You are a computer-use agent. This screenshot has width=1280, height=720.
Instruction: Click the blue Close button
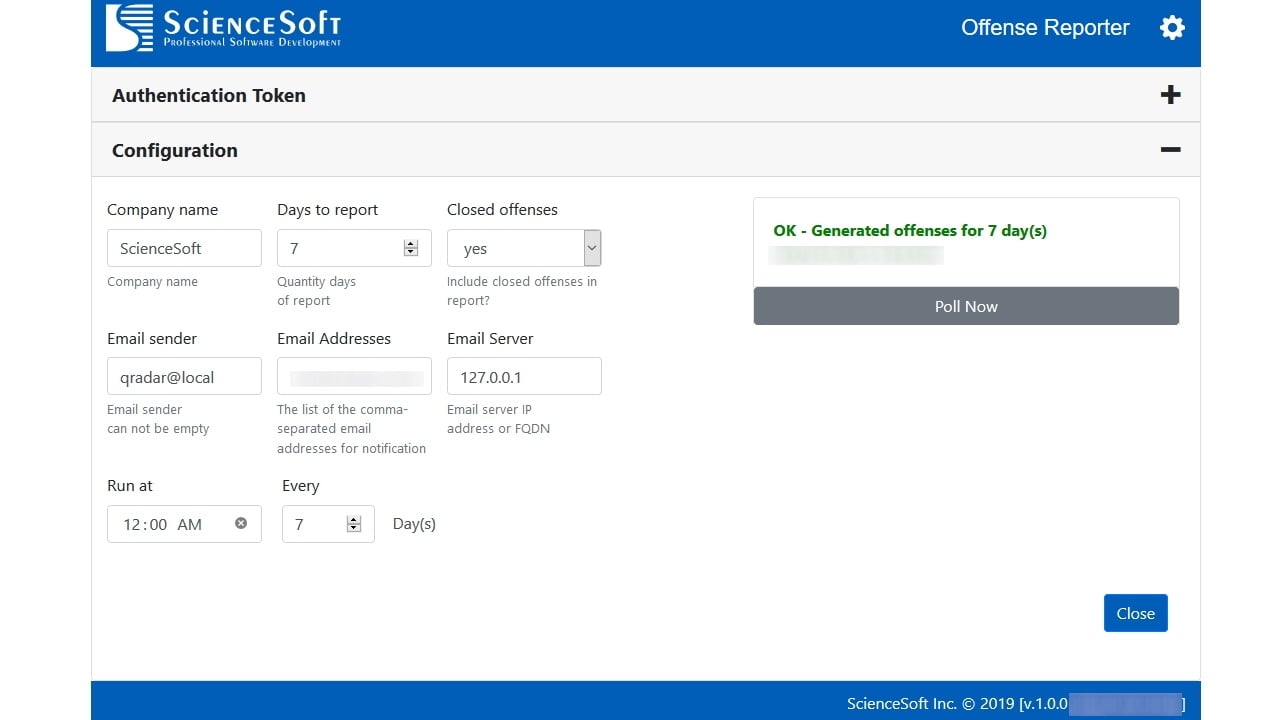(1135, 613)
